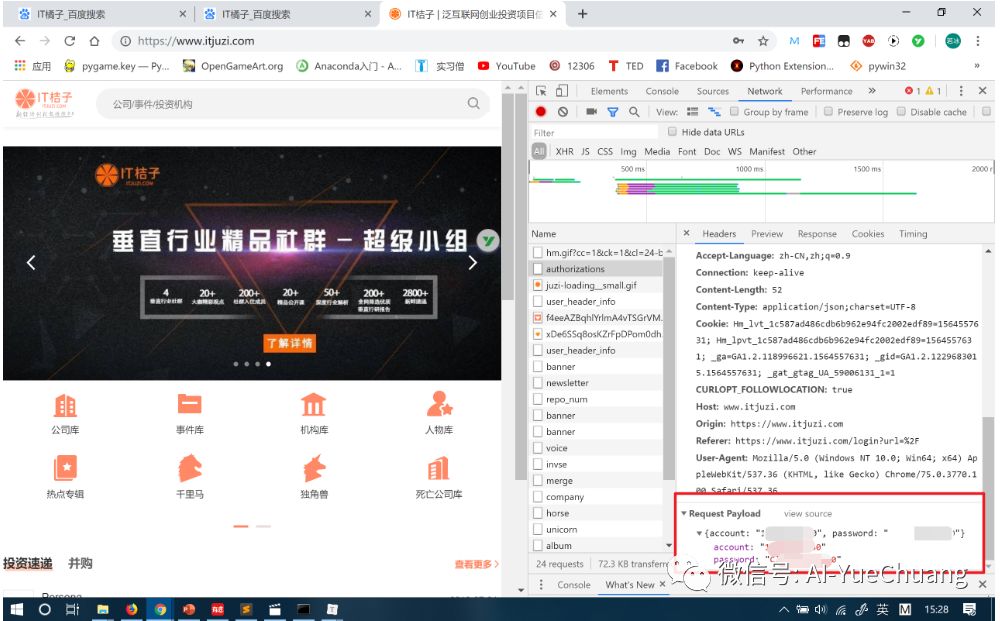Click the browser back arrow
This screenshot has height=621, width=1000.
pyautogui.click(x=20, y=41)
